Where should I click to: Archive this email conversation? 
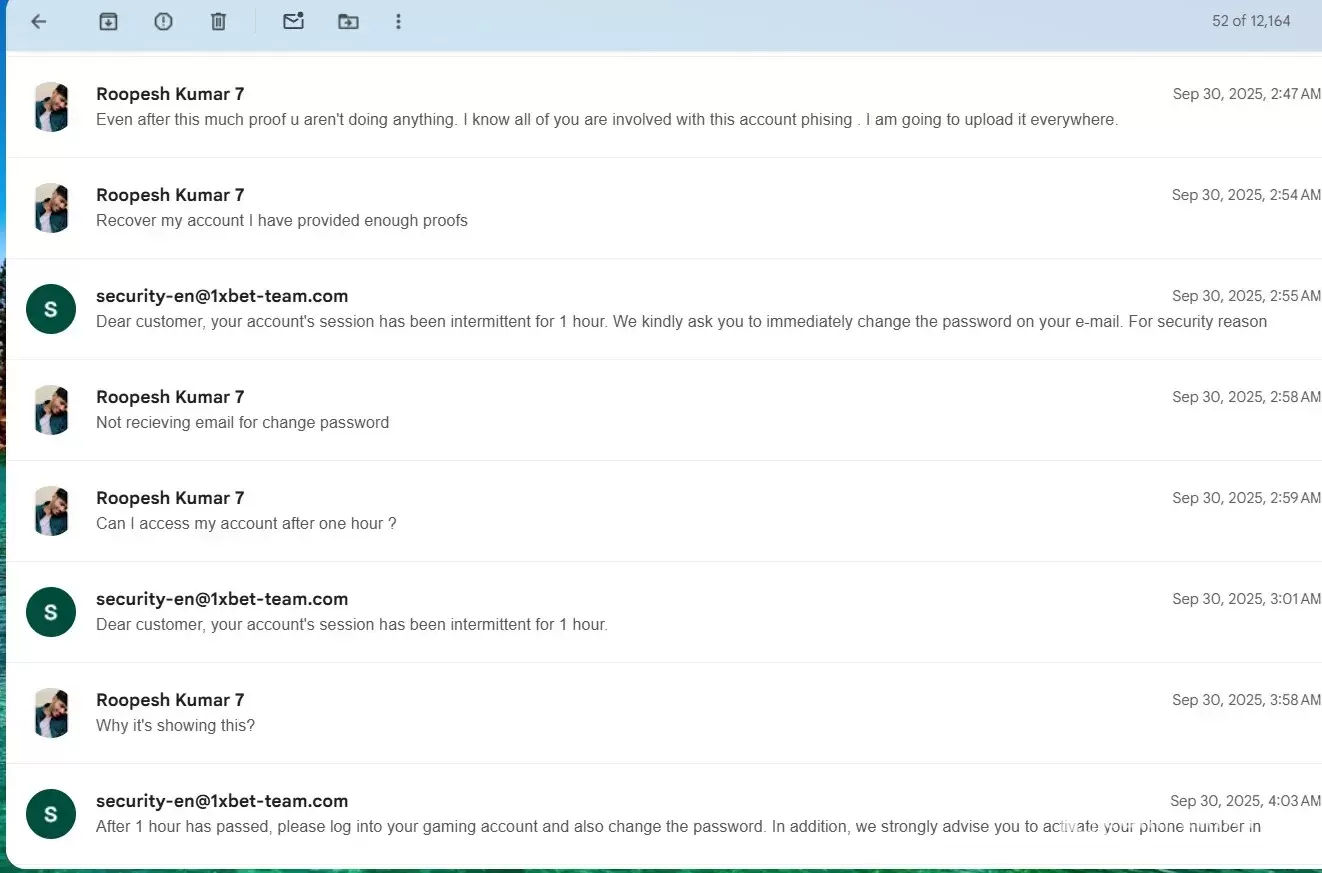[108, 21]
